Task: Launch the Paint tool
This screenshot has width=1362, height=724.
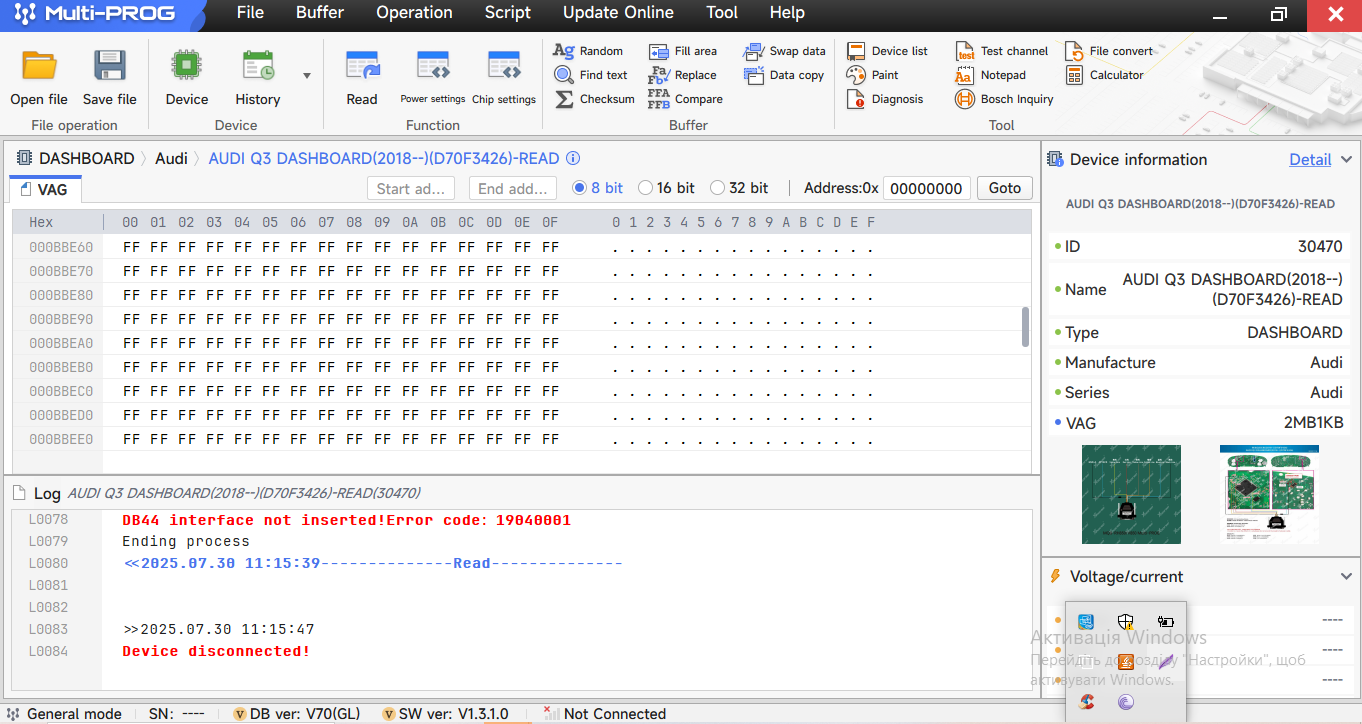Action: [872, 75]
